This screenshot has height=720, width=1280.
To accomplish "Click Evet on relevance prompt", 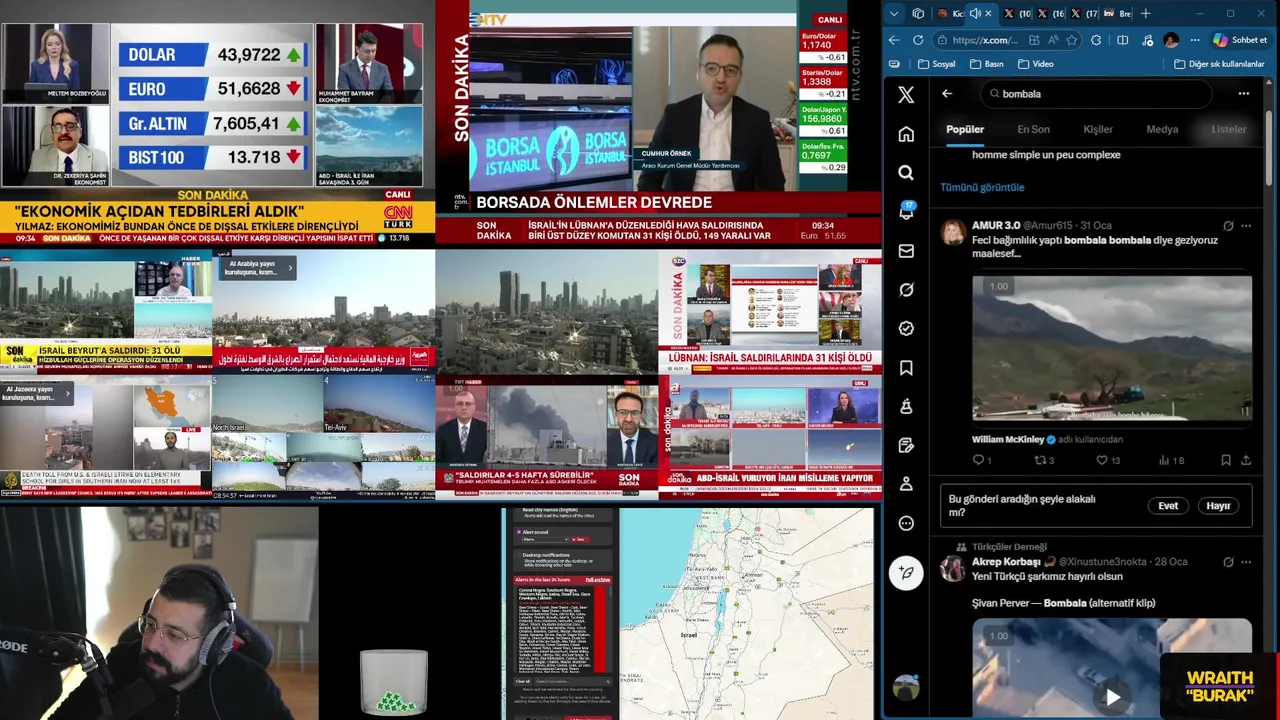I will click(1168, 506).
